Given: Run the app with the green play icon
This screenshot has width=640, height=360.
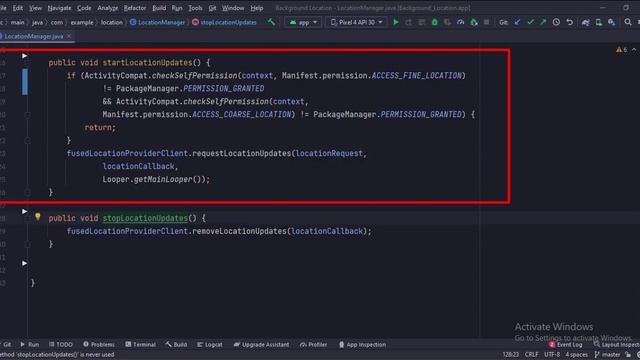Looking at the screenshot, I should 396,22.
